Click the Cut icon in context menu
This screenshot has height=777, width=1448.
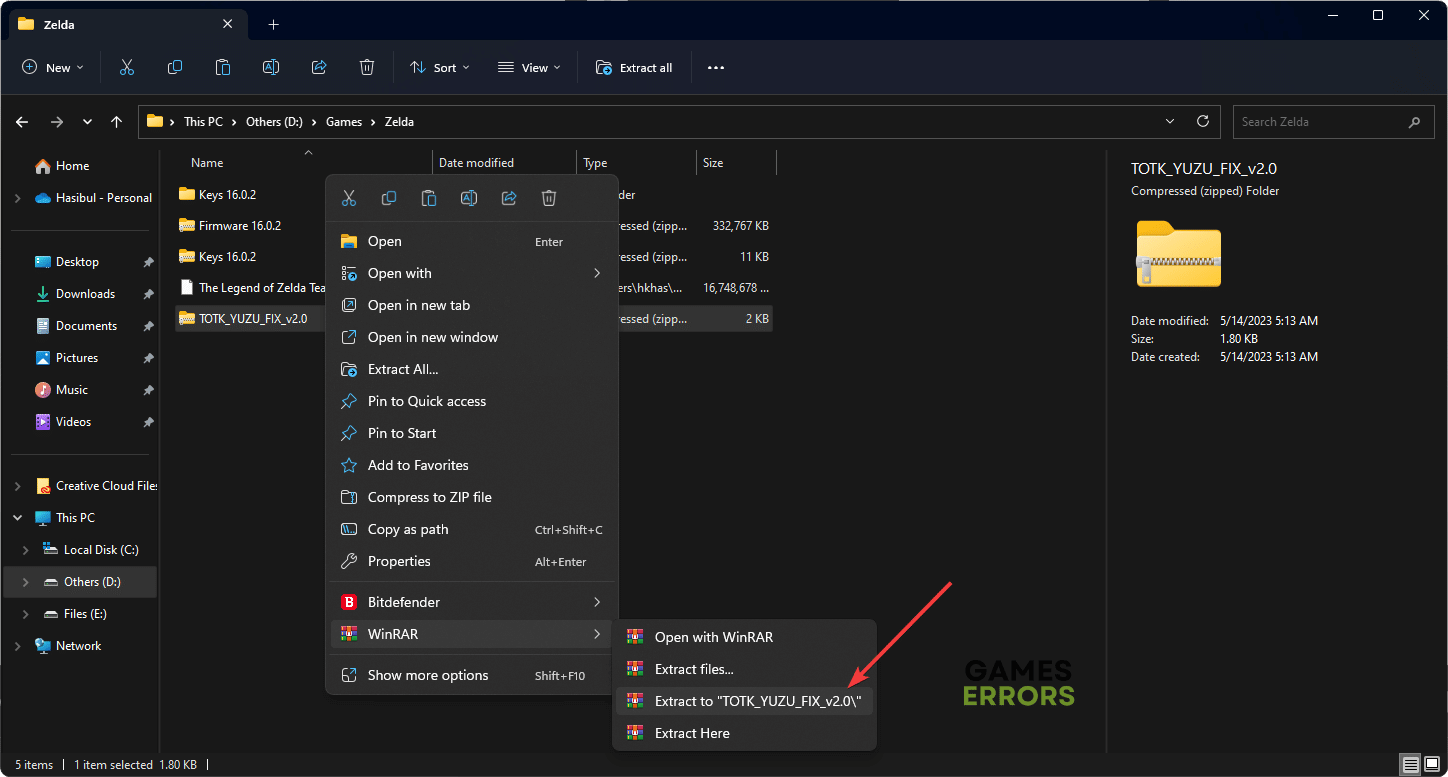coord(349,198)
